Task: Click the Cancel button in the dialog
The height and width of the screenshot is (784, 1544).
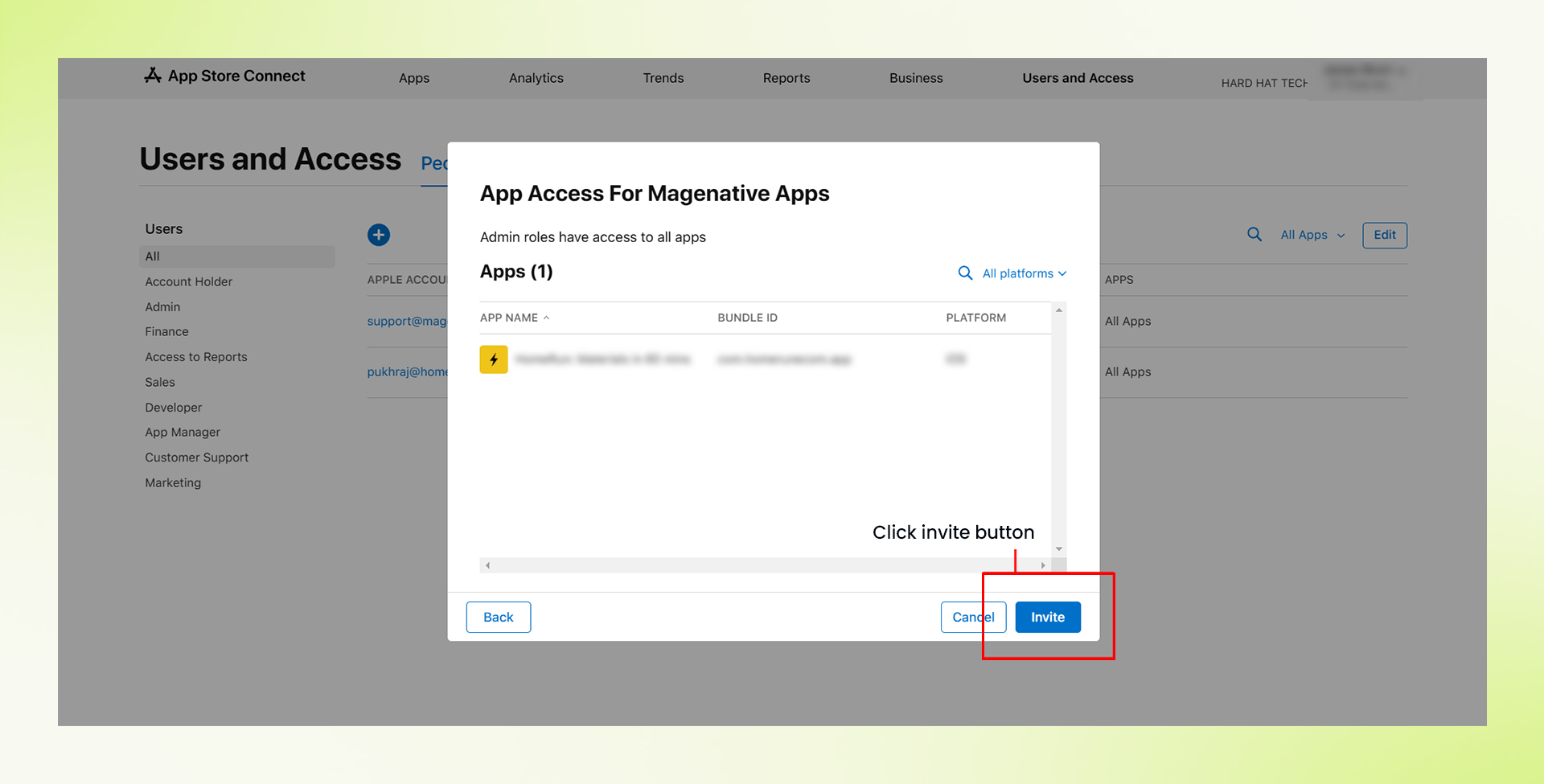Action: (x=973, y=618)
